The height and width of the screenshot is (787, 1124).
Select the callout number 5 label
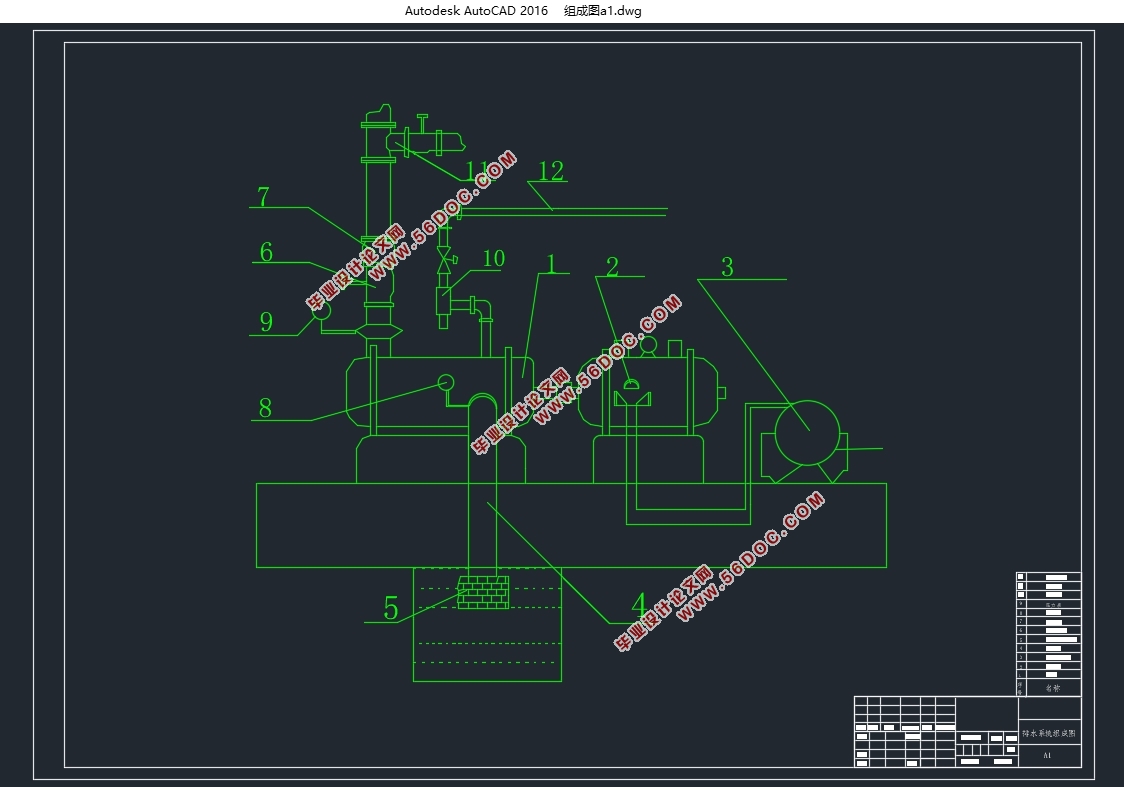point(391,609)
